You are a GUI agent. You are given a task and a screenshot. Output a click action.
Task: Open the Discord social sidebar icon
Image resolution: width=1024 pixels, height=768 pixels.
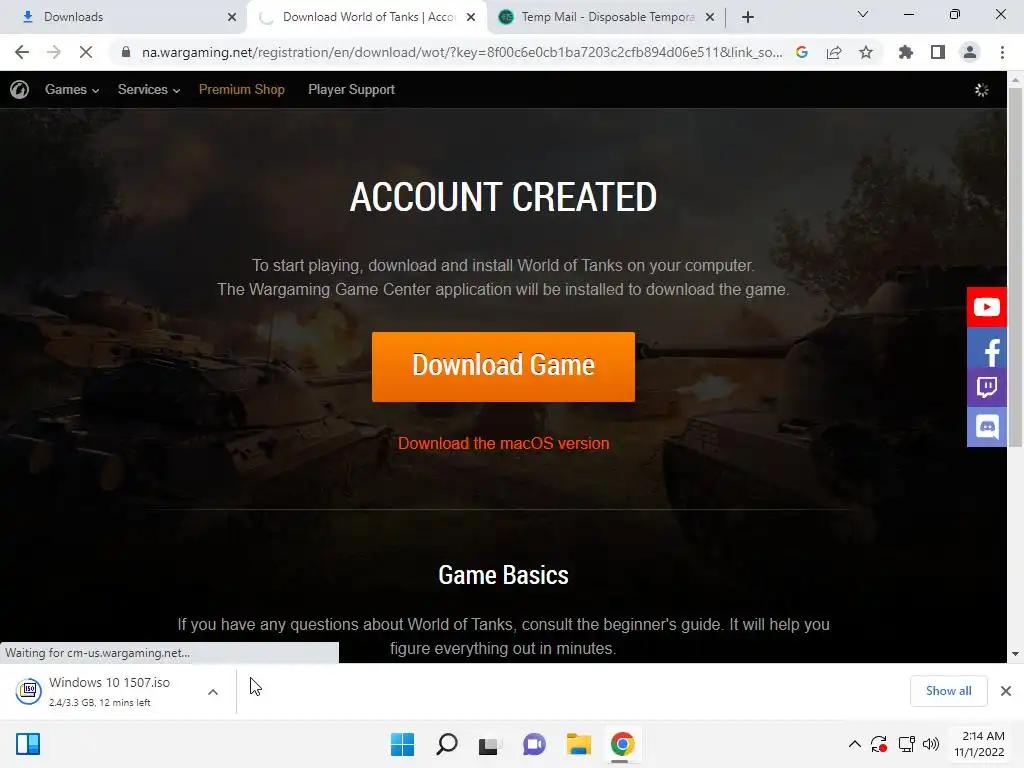[986, 426]
